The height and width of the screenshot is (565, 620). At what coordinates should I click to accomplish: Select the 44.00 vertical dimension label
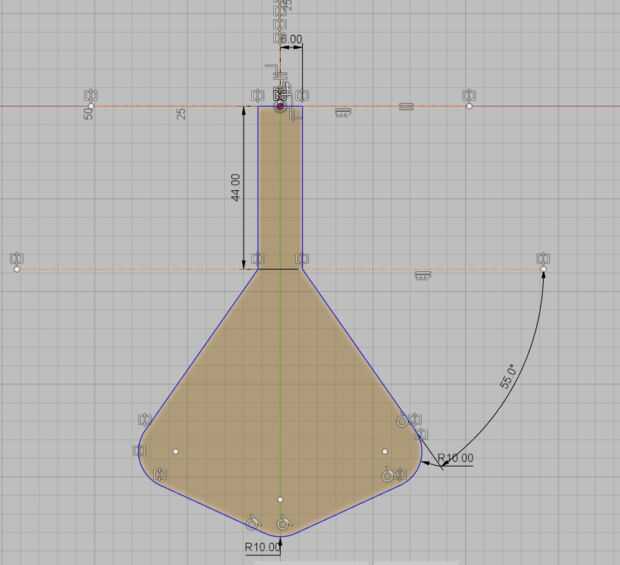[x=236, y=187]
